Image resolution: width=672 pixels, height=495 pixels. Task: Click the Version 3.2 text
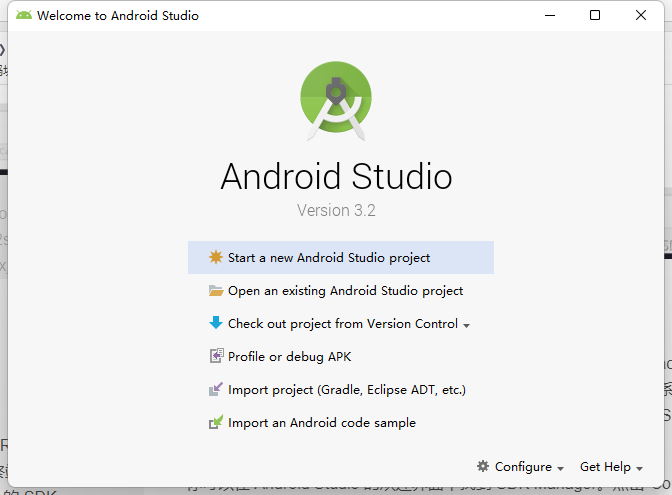coord(336,210)
